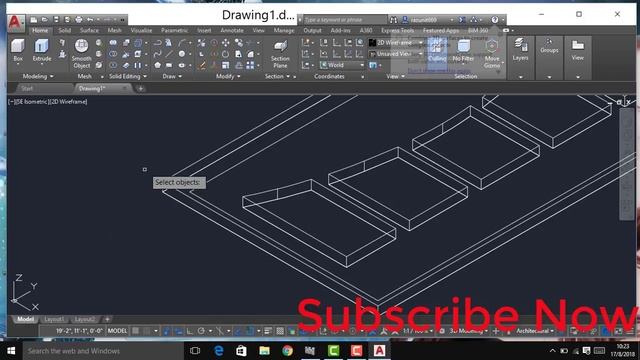This screenshot has width=640, height=360.
Task: Toggle drawing Grid display in status bar
Action: tap(135, 331)
